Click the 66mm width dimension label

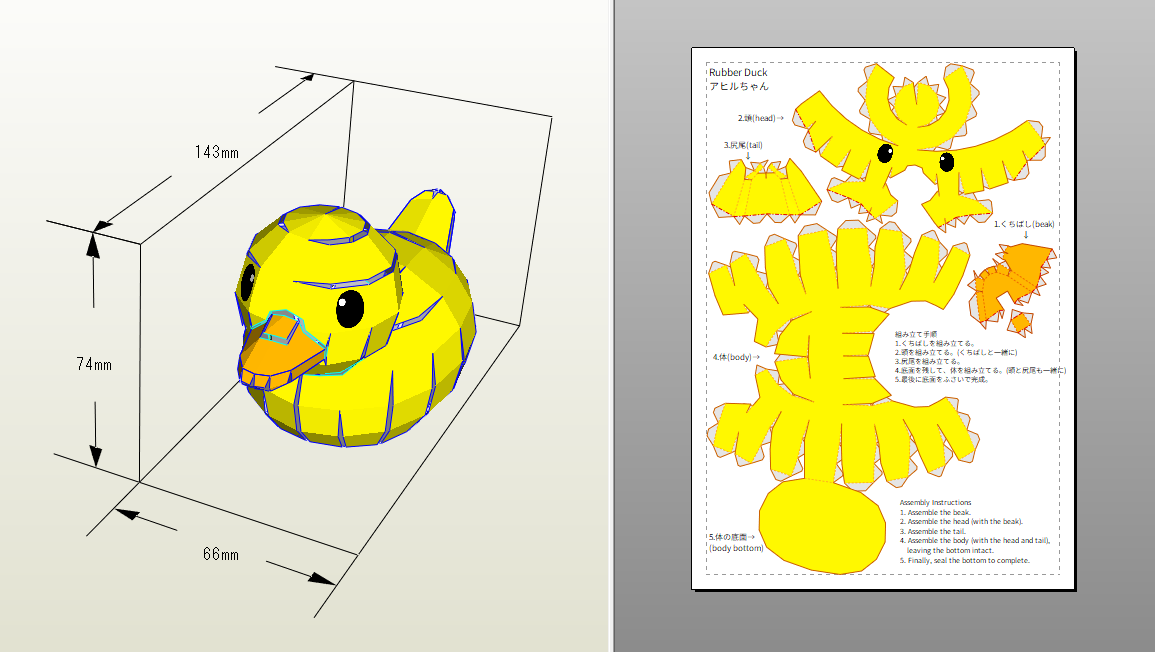tap(221, 554)
